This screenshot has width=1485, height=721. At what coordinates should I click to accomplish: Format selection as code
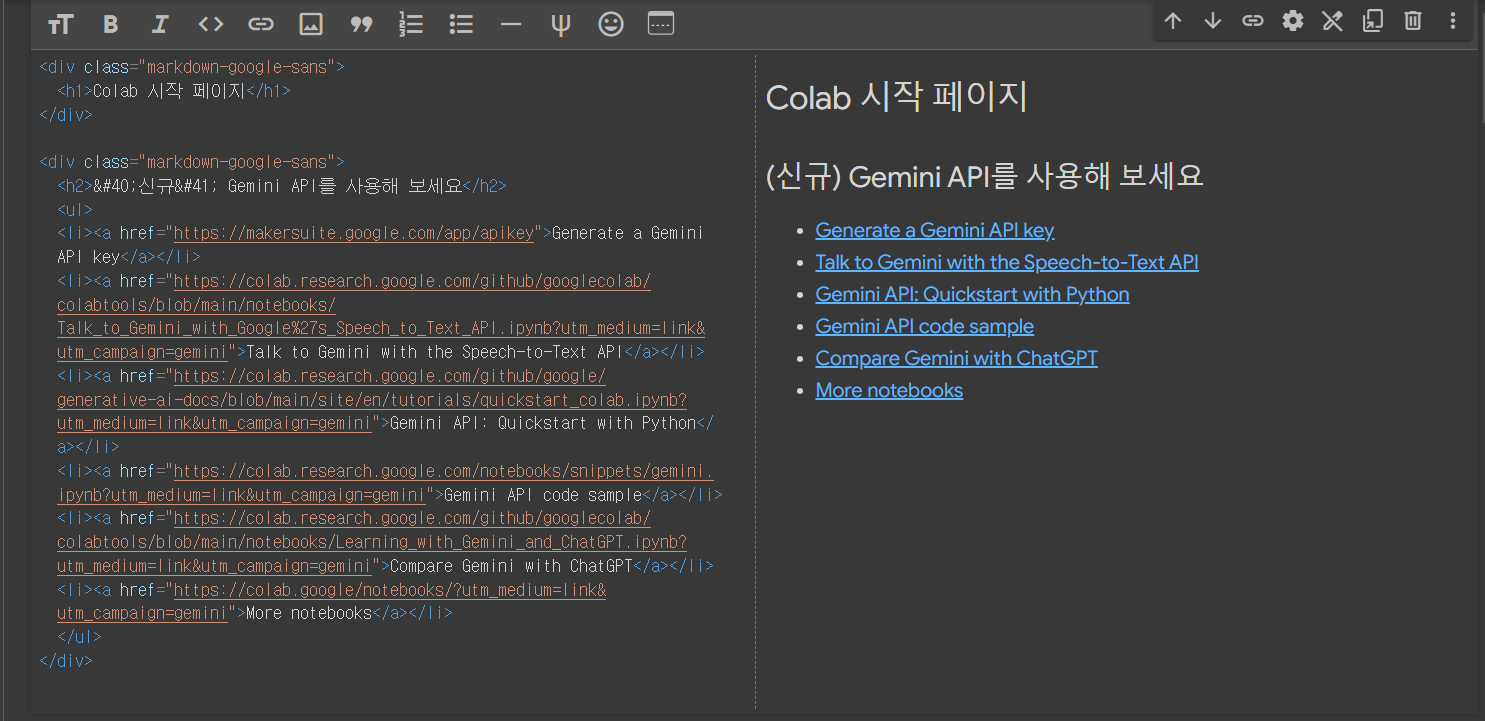click(210, 24)
